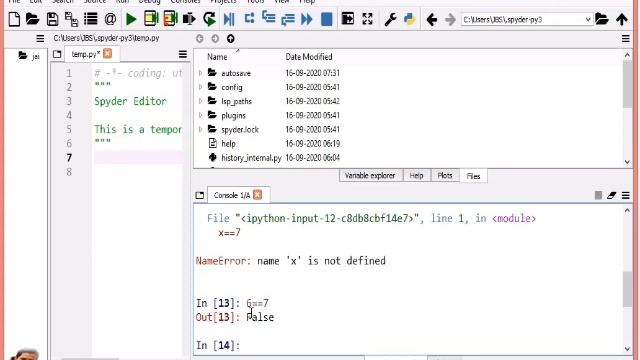Open the console pane options menu
The height and width of the screenshot is (360, 640).
pos(626,196)
